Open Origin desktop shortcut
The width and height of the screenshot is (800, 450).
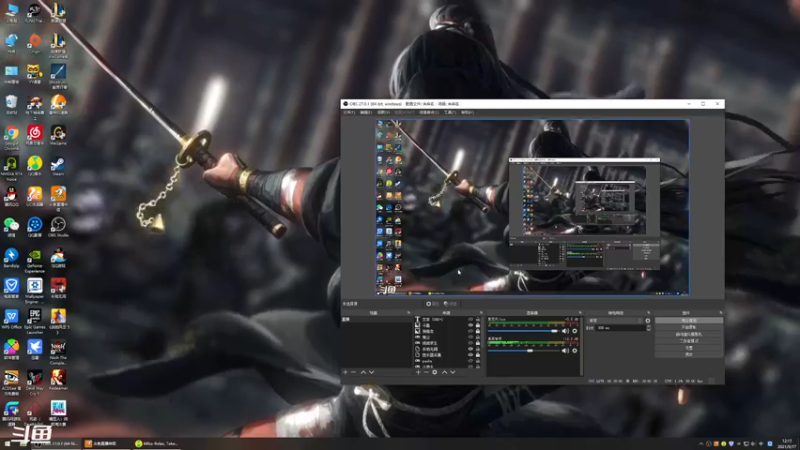point(35,44)
